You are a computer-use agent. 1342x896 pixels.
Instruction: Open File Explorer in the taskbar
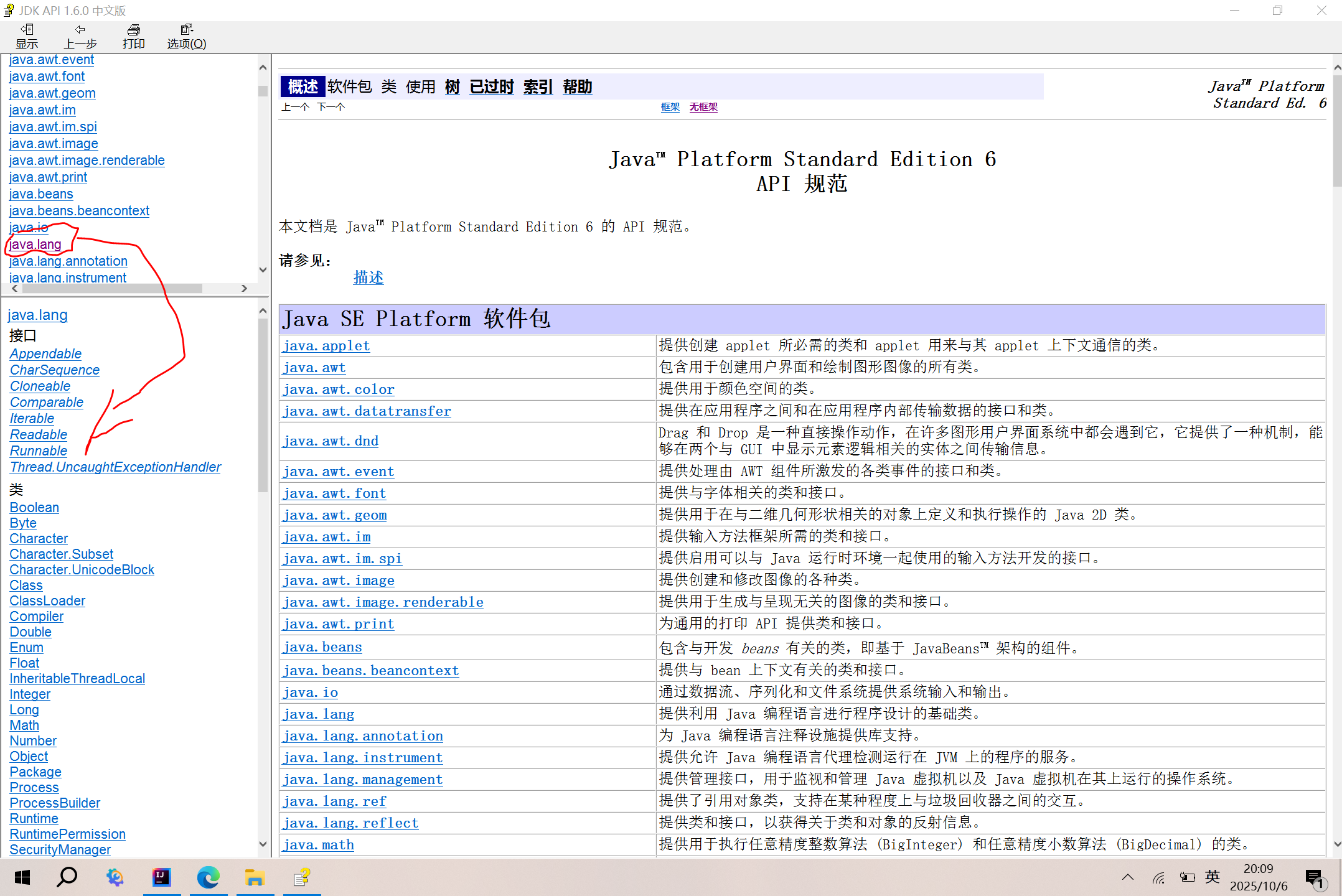[x=255, y=877]
